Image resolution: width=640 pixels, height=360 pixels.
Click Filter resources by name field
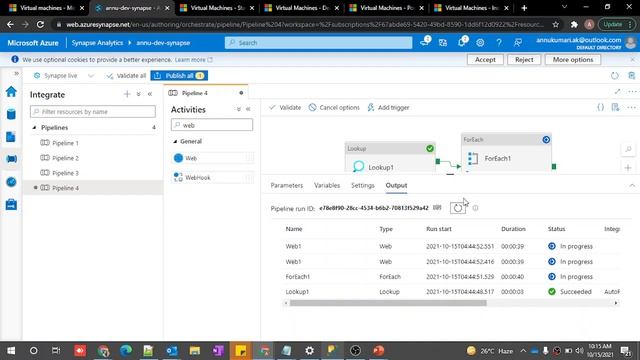coord(93,111)
